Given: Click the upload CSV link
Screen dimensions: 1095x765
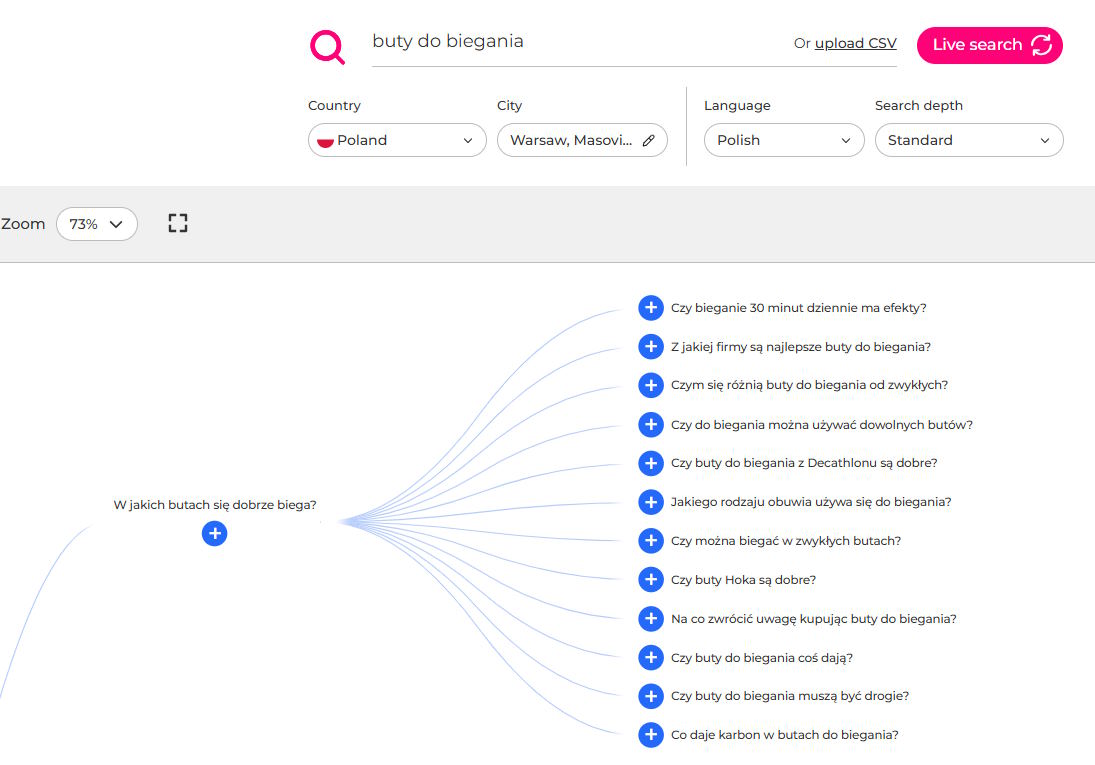Looking at the screenshot, I should tap(855, 43).
